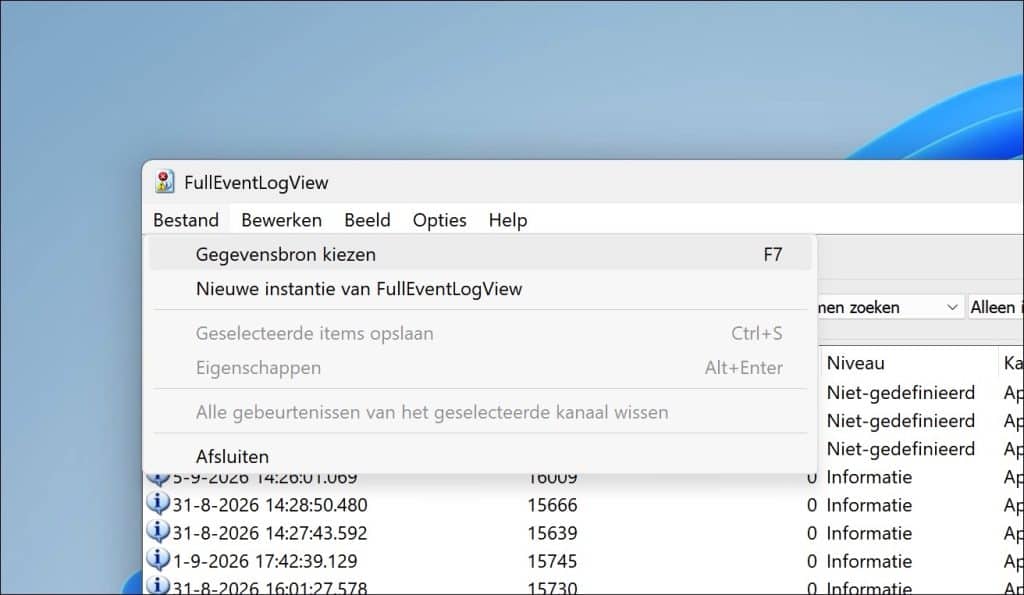Viewport: 1024px width, 595px height.
Task: Click record ID 15666
Action: (552, 505)
